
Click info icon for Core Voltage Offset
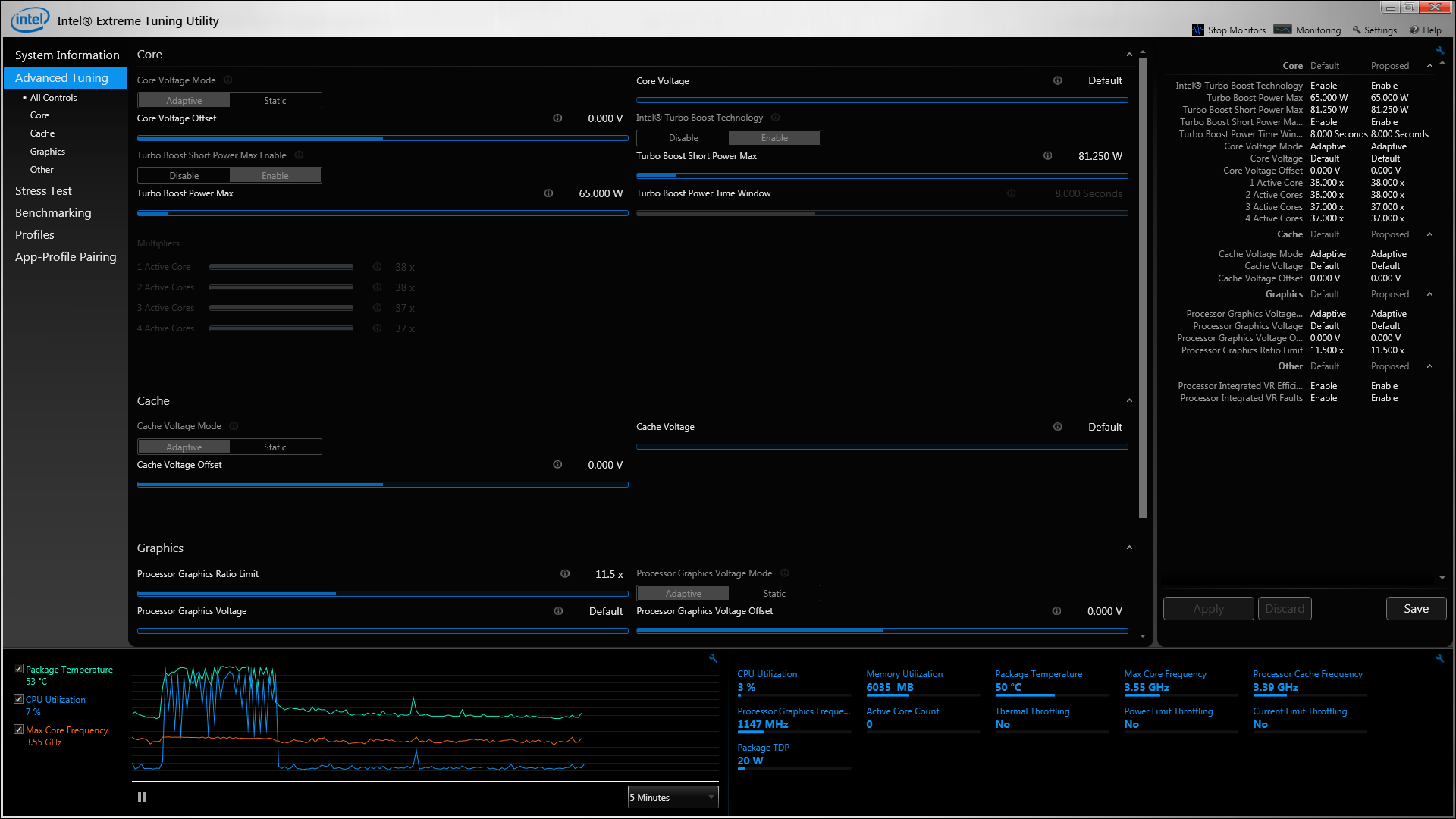tap(557, 118)
